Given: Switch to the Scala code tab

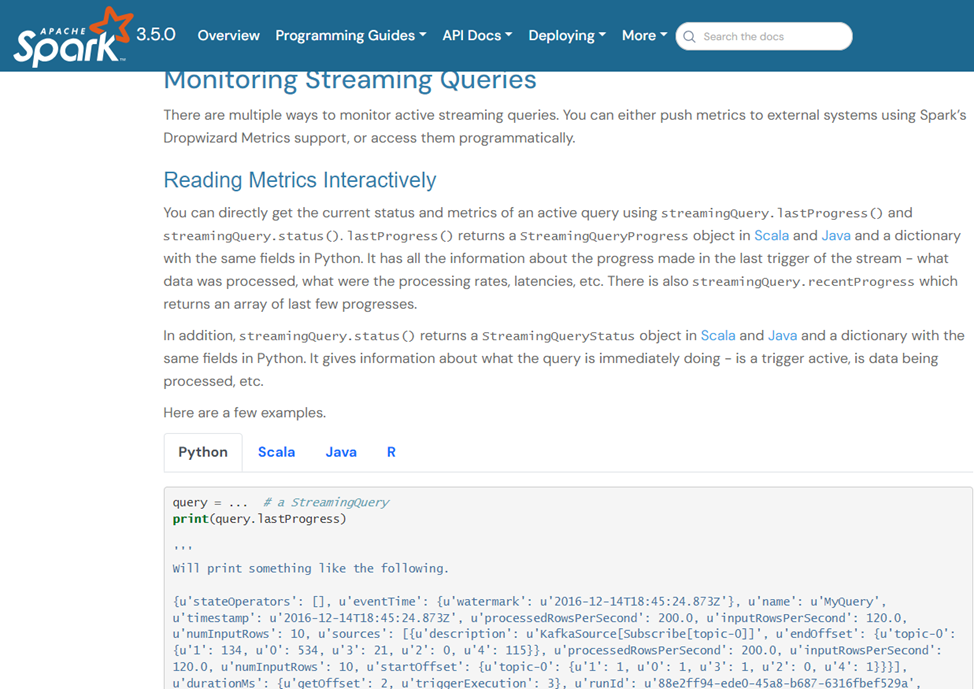Looking at the screenshot, I should tap(276, 452).
